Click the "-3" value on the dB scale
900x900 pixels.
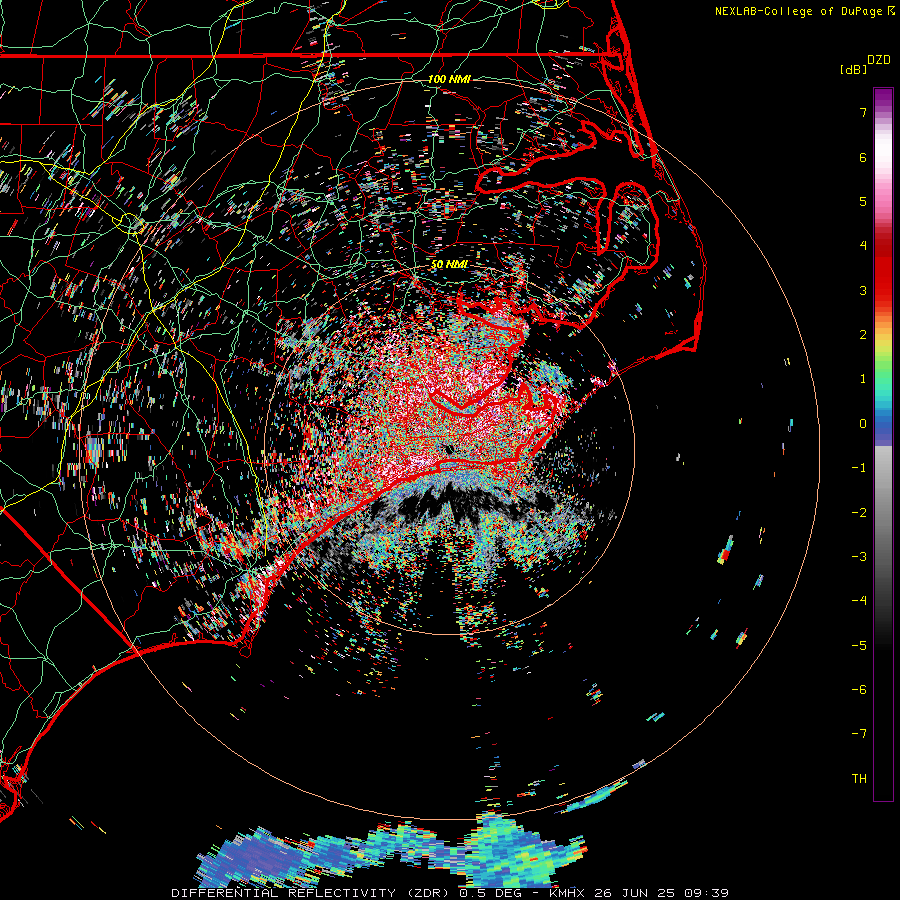click(859, 557)
